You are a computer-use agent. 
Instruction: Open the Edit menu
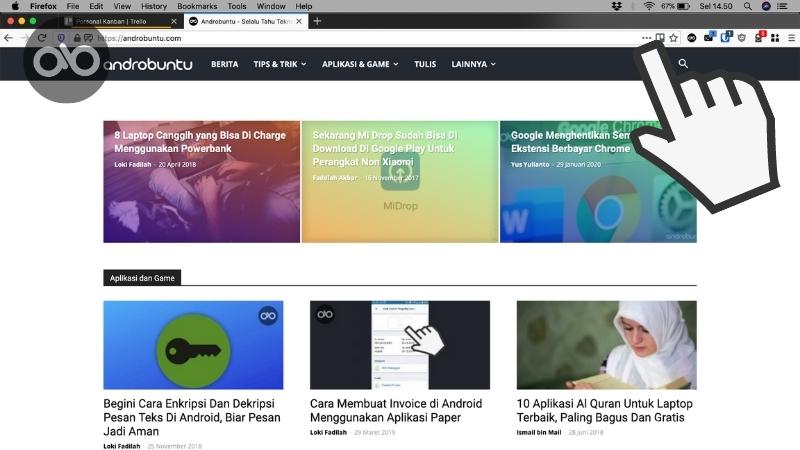[x=96, y=6]
